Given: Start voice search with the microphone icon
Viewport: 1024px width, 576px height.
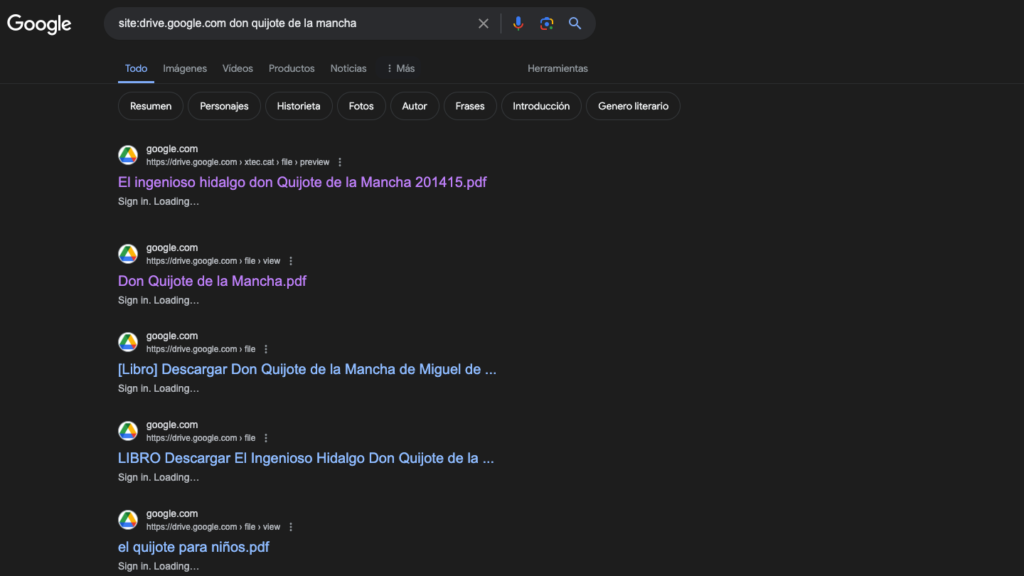Looking at the screenshot, I should [x=518, y=24].
